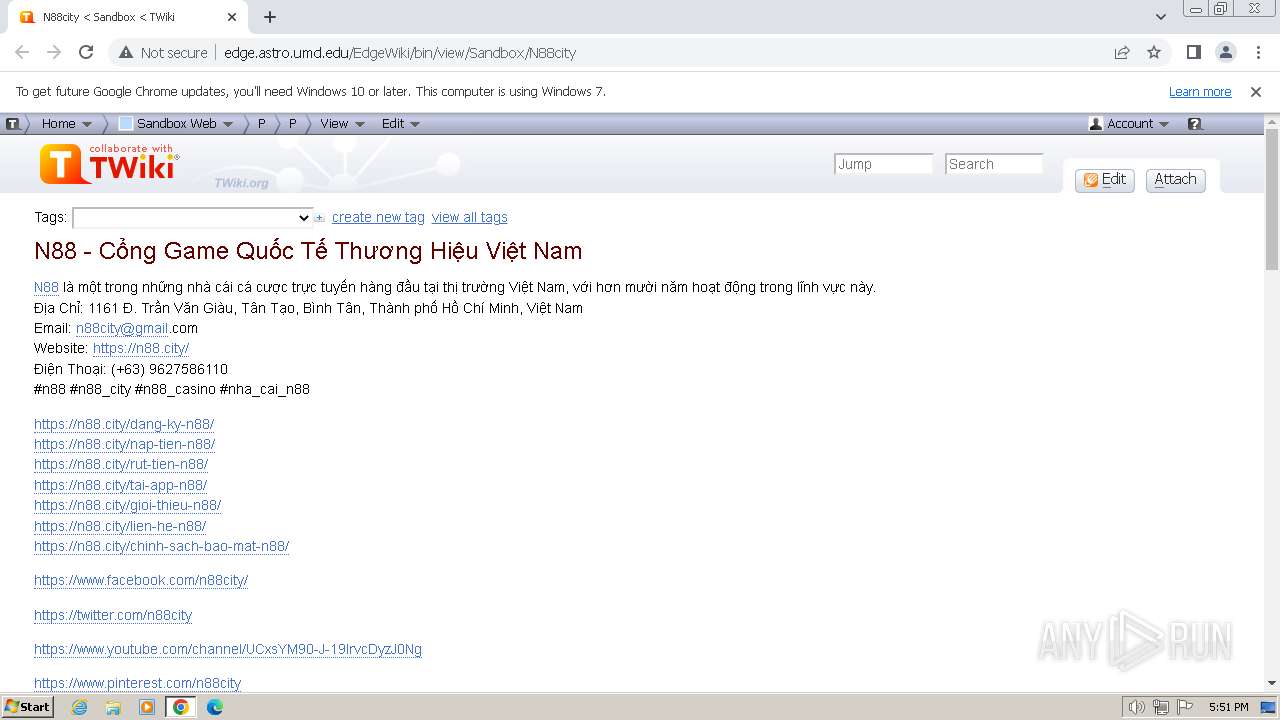The width and height of the screenshot is (1280, 720).
Task: Open the pinterest.com/n88city link
Action: 137,683
